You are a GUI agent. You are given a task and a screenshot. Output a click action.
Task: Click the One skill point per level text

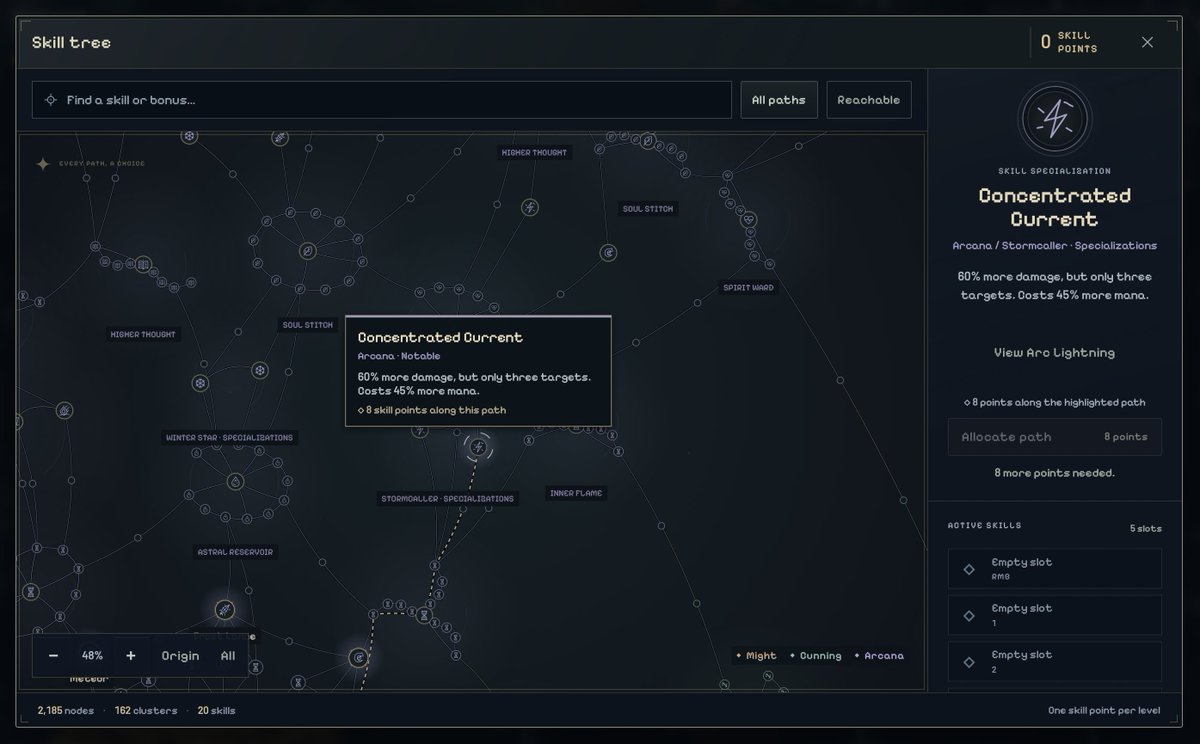point(1104,711)
